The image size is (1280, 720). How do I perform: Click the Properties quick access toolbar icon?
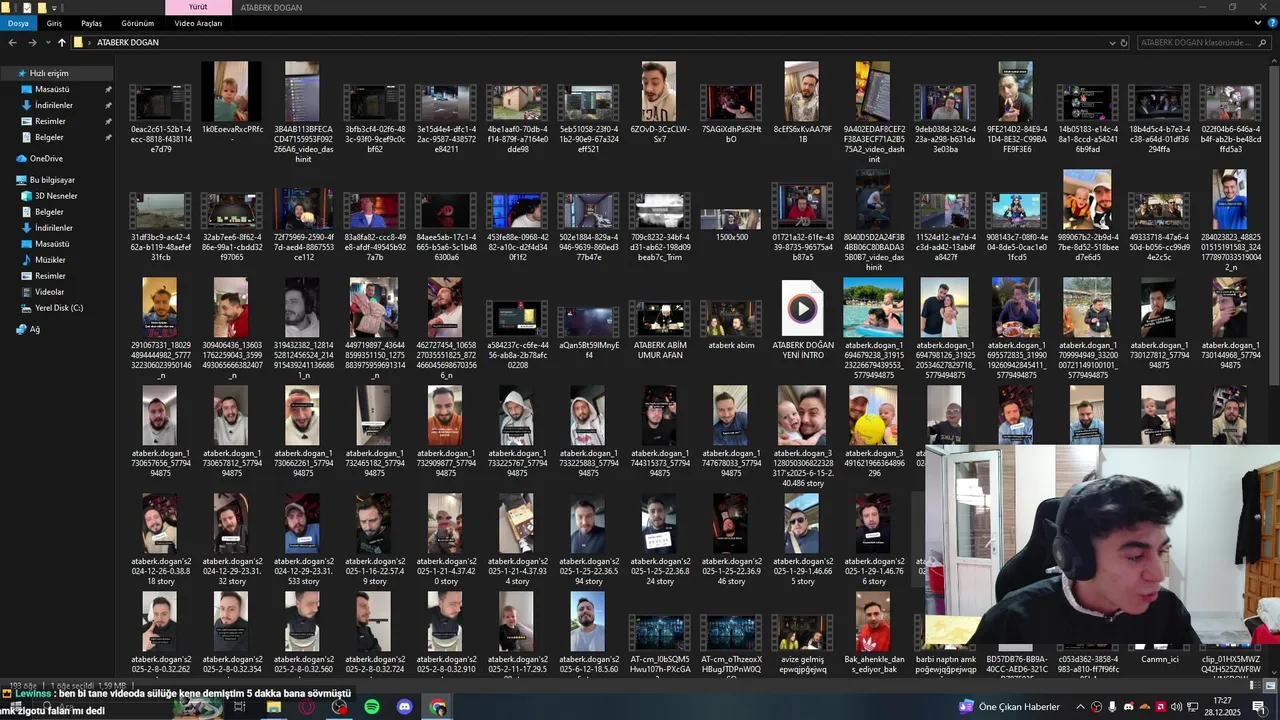tap(27, 7)
